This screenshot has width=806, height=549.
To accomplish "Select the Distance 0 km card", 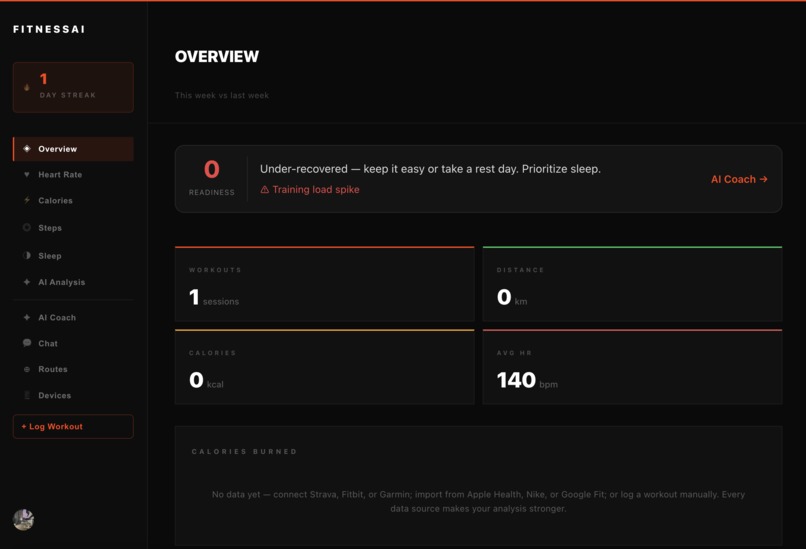I will click(632, 284).
